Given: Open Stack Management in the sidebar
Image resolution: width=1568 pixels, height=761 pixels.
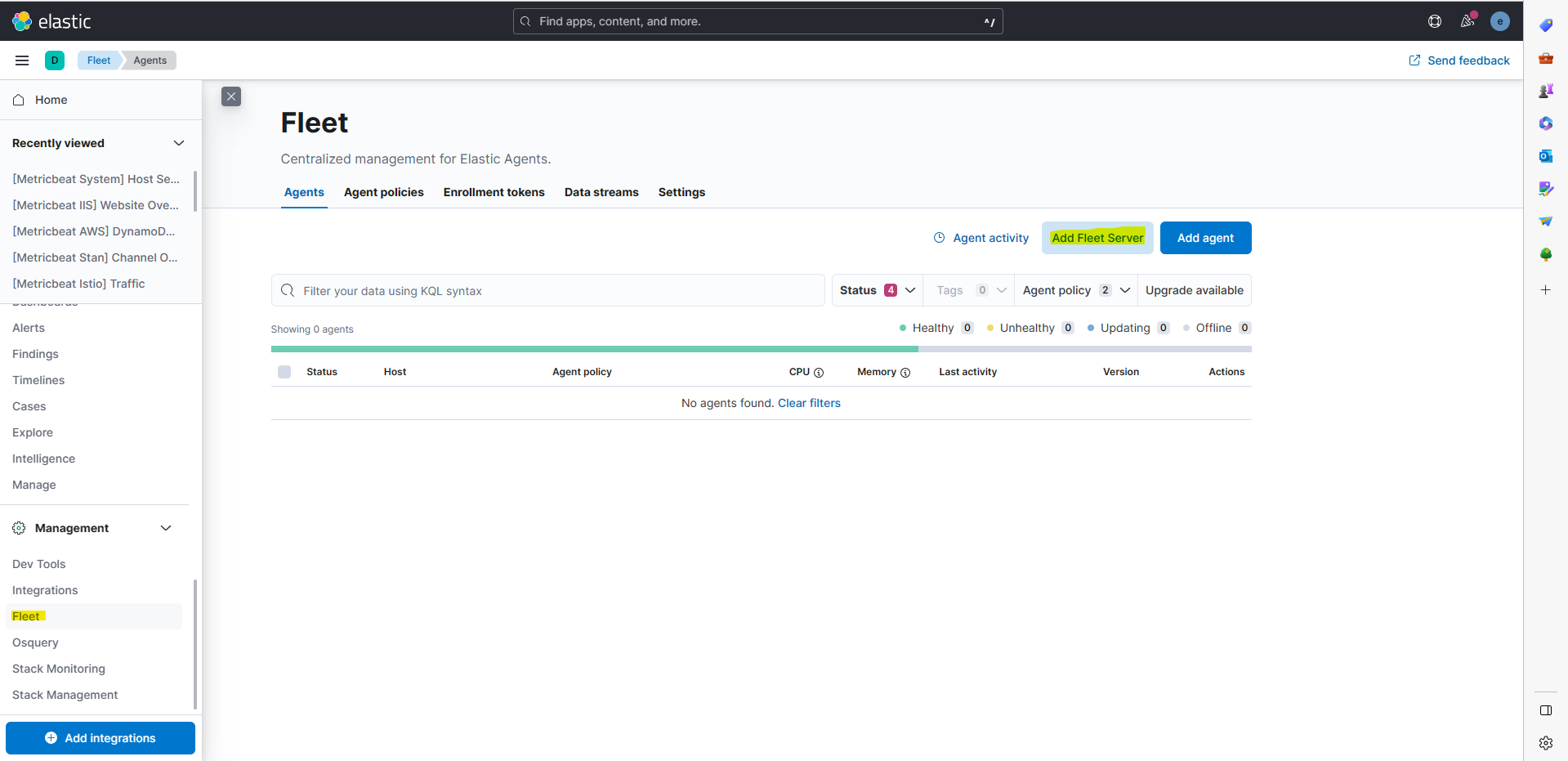Looking at the screenshot, I should (65, 695).
